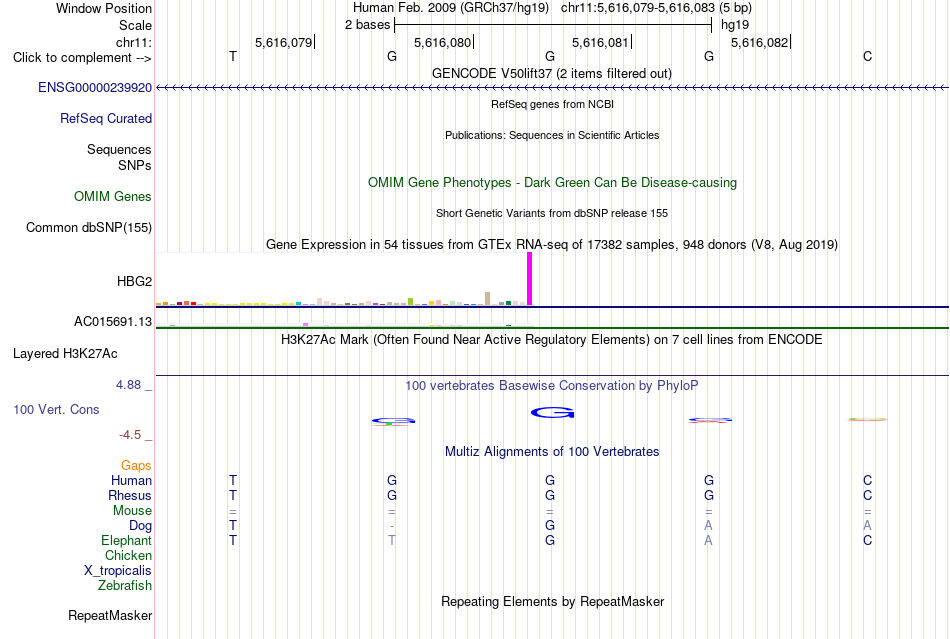This screenshot has height=639, width=950.
Task: Click the tall magenta bar in HBG2 chart
Action: (x=530, y=279)
